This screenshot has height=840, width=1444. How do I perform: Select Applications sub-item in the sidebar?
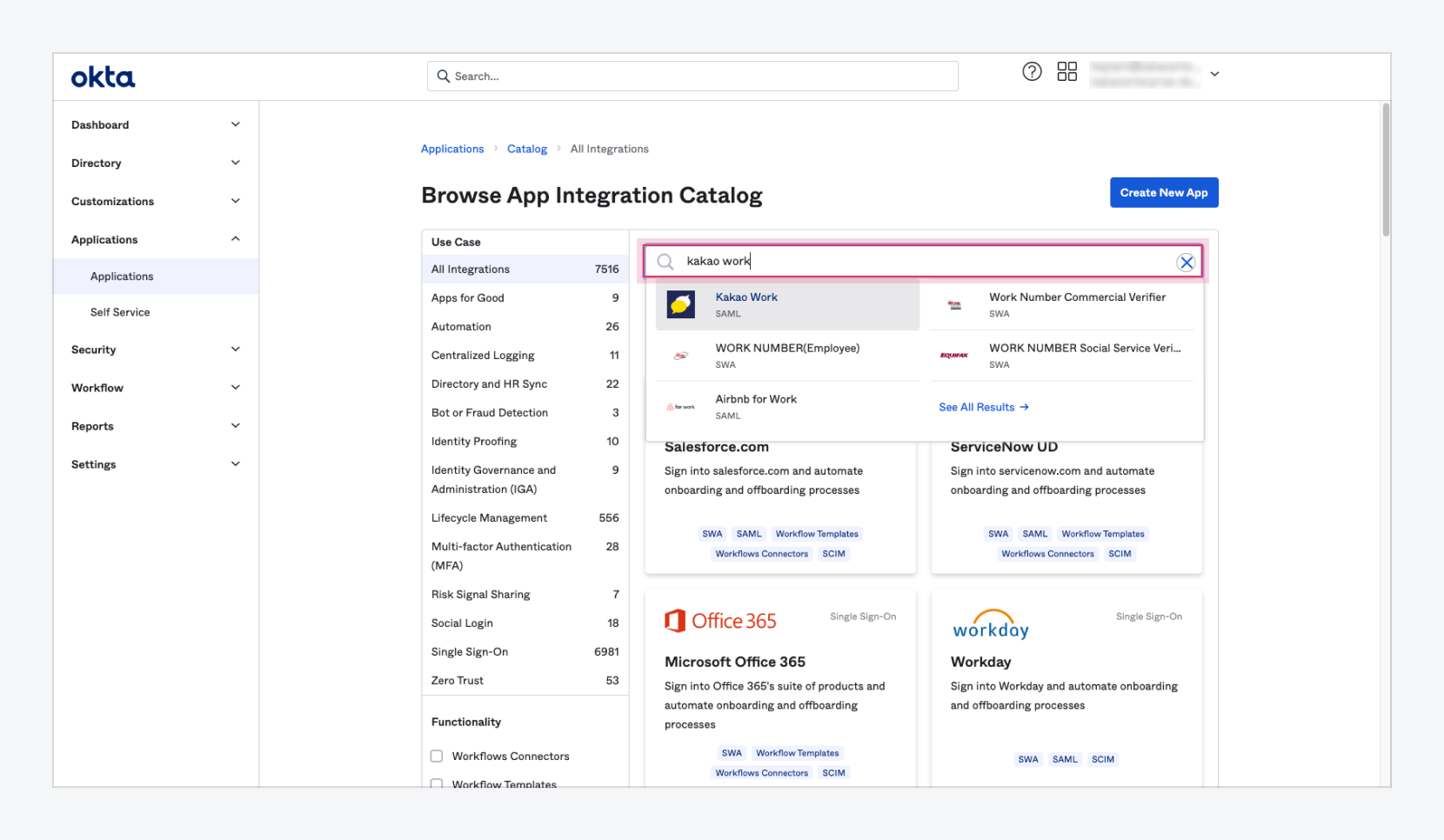coord(156,277)
